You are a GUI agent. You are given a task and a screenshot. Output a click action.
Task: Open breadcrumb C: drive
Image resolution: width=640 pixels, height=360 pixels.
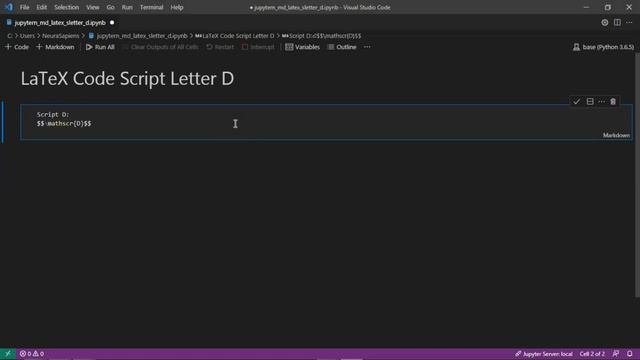tap(10, 36)
